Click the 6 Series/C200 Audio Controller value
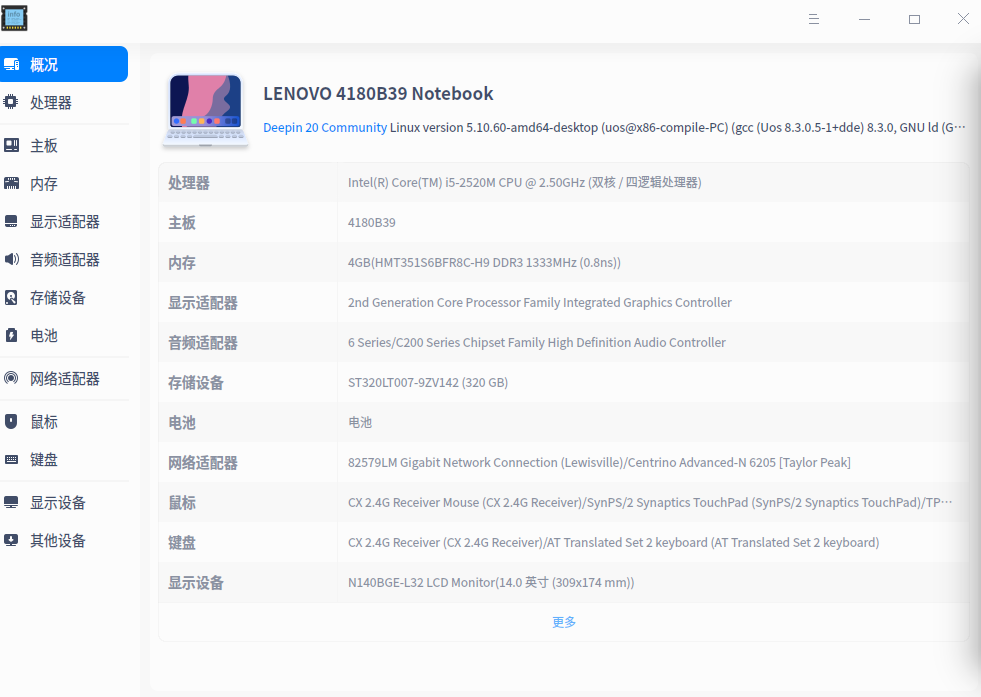 (537, 343)
